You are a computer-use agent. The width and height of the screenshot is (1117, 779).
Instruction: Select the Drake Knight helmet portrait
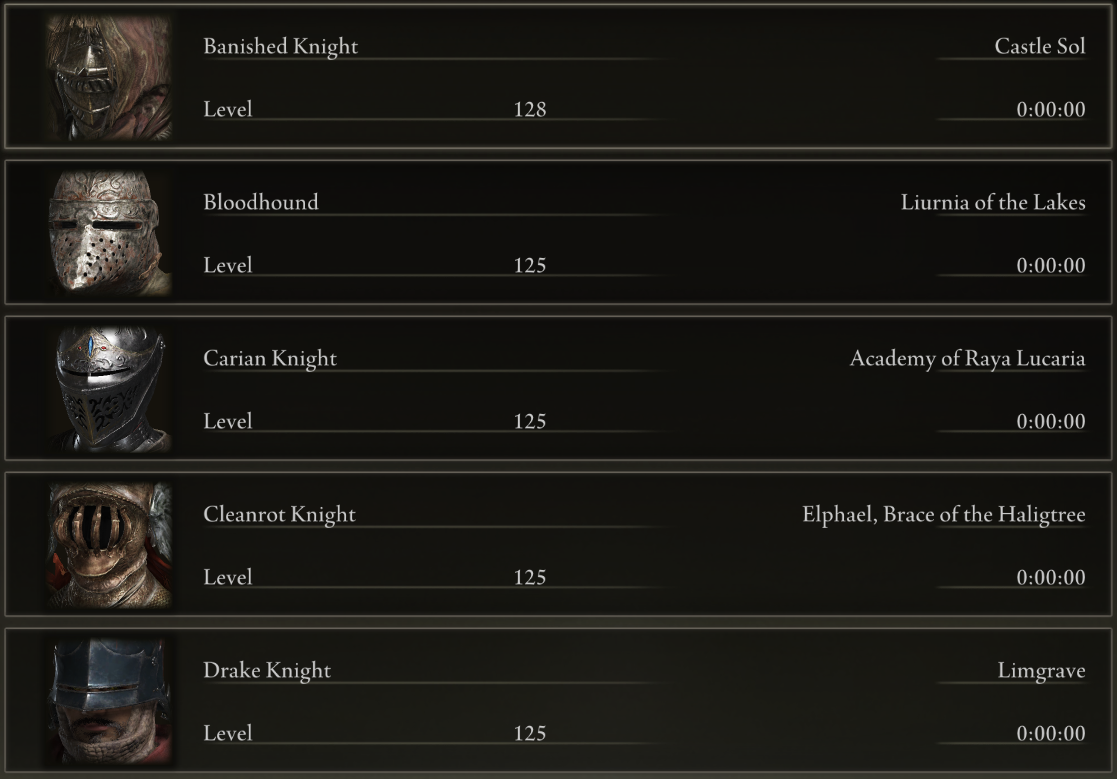tap(109, 701)
